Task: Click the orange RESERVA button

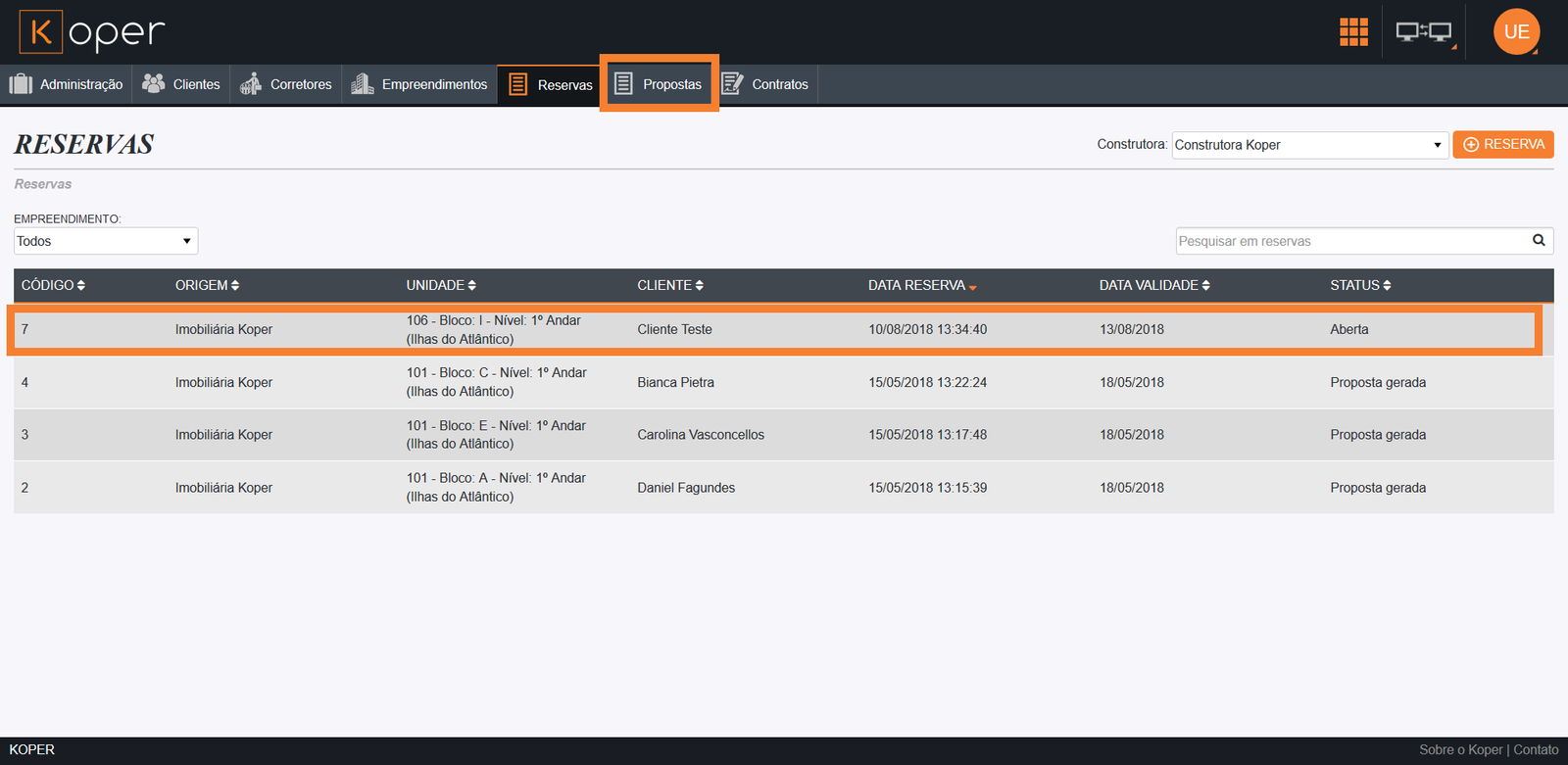Action: (x=1502, y=144)
